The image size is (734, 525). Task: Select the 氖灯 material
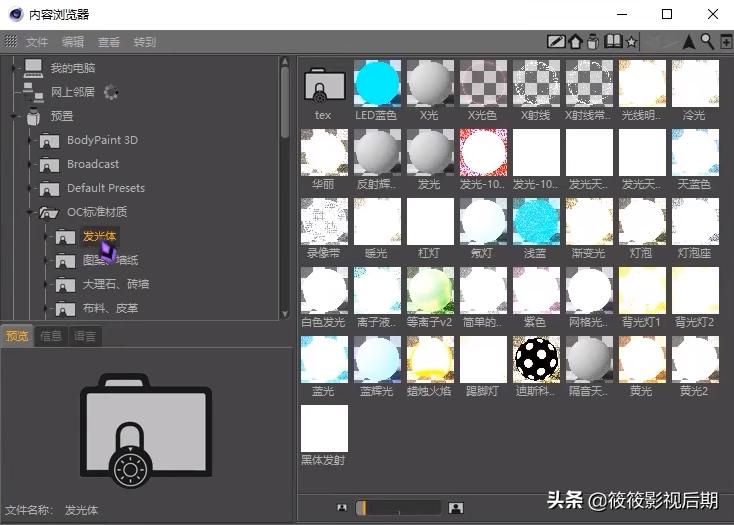(483, 221)
